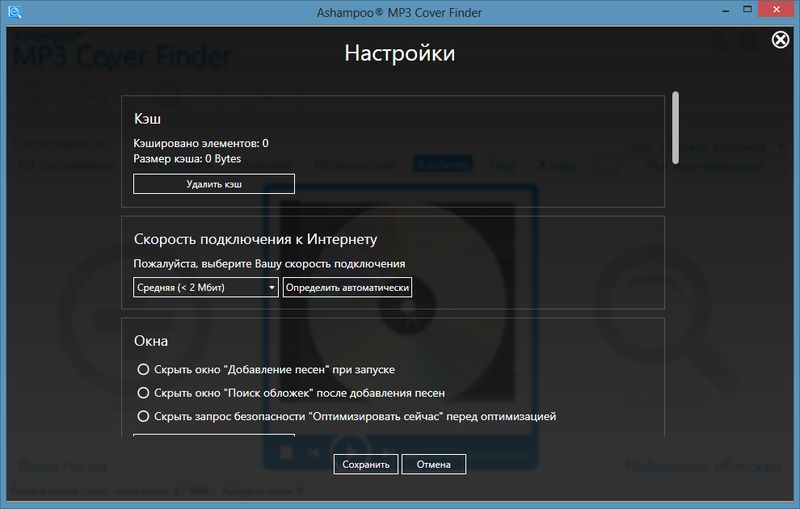Close the settings overlay with X icon
800x509 pixels.
coord(780,40)
